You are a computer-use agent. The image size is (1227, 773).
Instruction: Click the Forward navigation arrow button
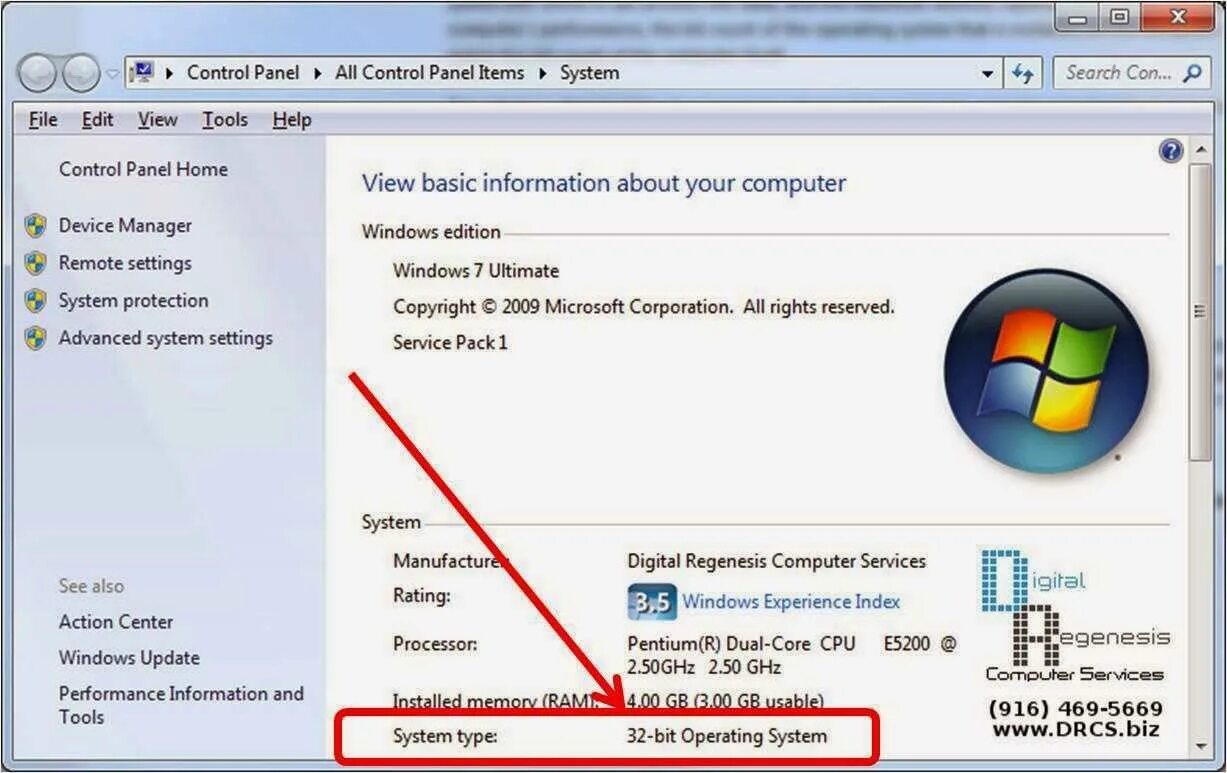(x=81, y=72)
